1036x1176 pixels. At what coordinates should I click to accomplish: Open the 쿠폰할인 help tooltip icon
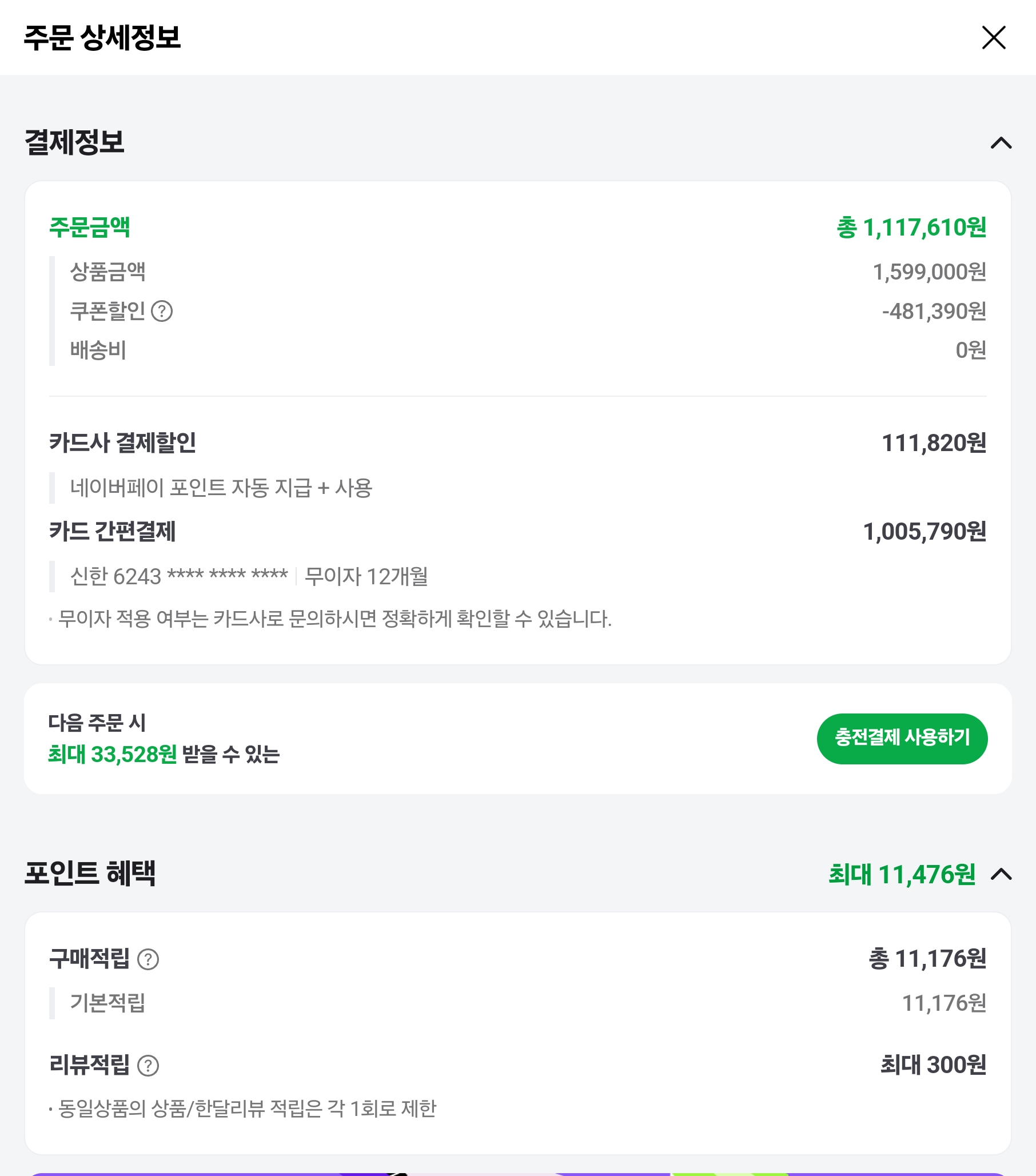point(162,311)
